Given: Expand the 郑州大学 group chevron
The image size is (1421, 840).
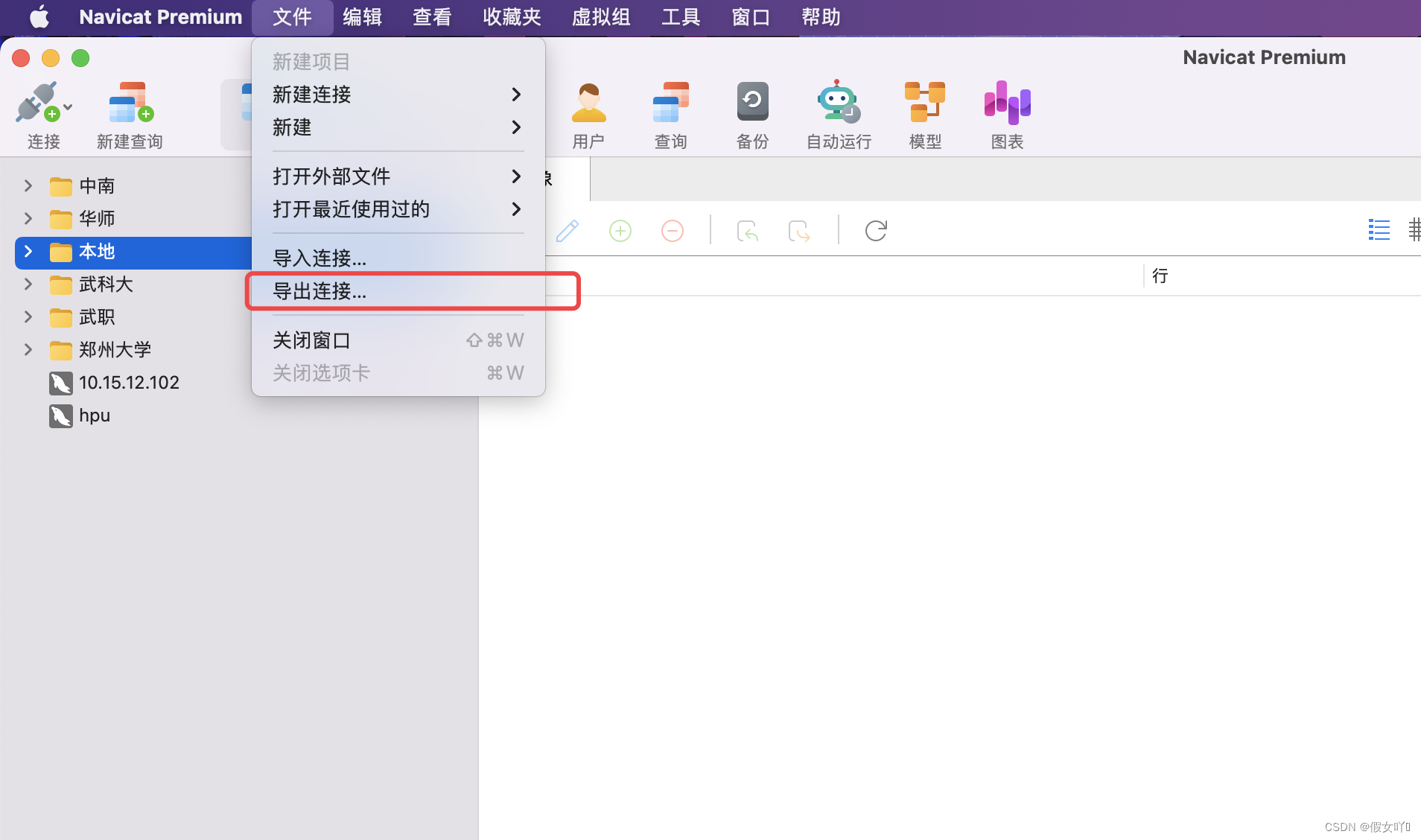Looking at the screenshot, I should (x=28, y=349).
